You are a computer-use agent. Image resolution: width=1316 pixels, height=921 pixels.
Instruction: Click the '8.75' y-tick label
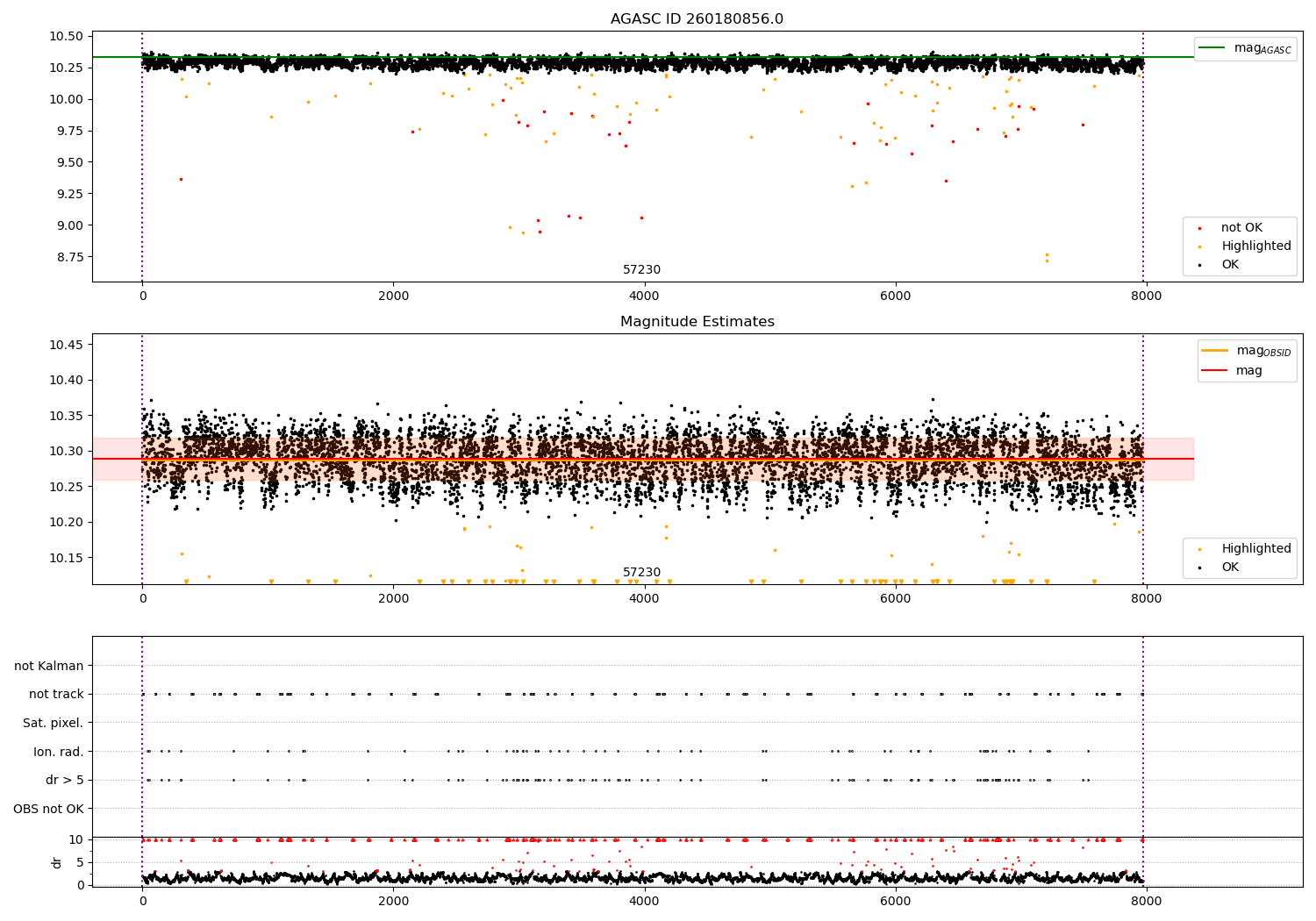coord(69,257)
